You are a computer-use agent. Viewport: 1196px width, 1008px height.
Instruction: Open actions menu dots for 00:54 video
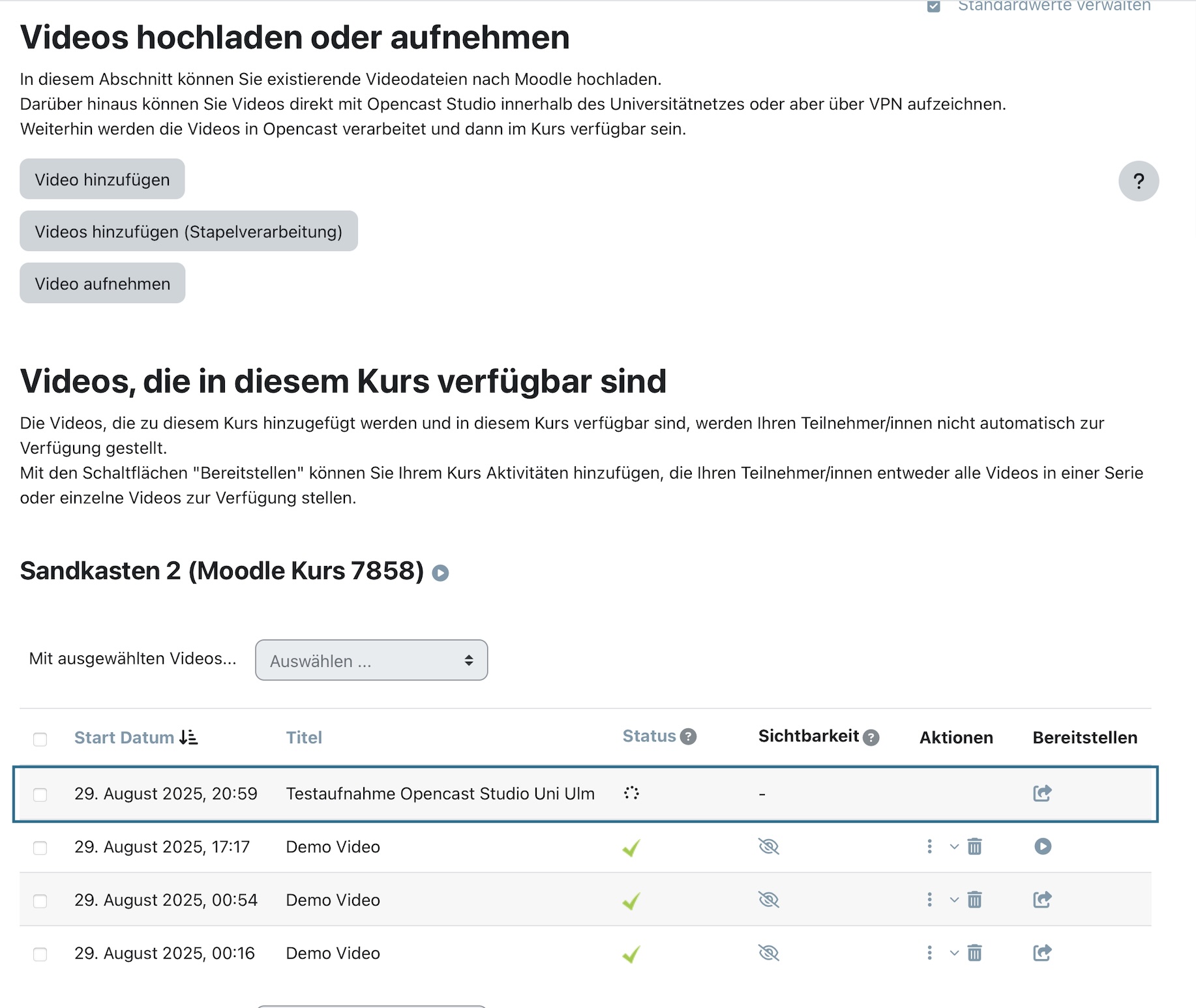point(929,900)
